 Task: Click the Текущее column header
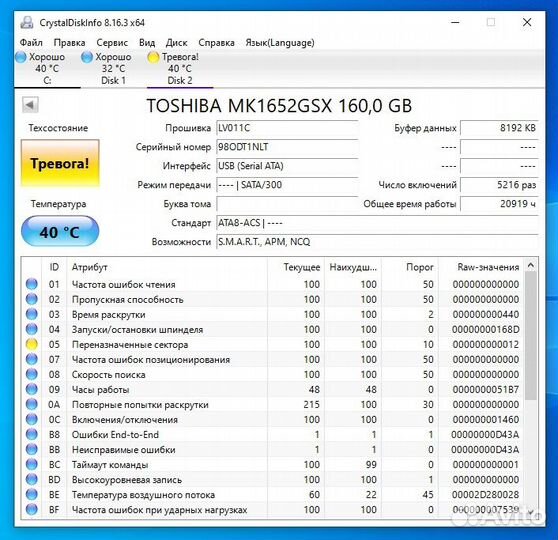[x=296, y=267]
